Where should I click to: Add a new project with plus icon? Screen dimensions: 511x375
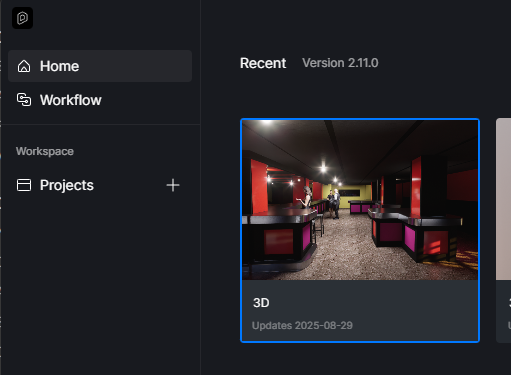pyautogui.click(x=173, y=185)
